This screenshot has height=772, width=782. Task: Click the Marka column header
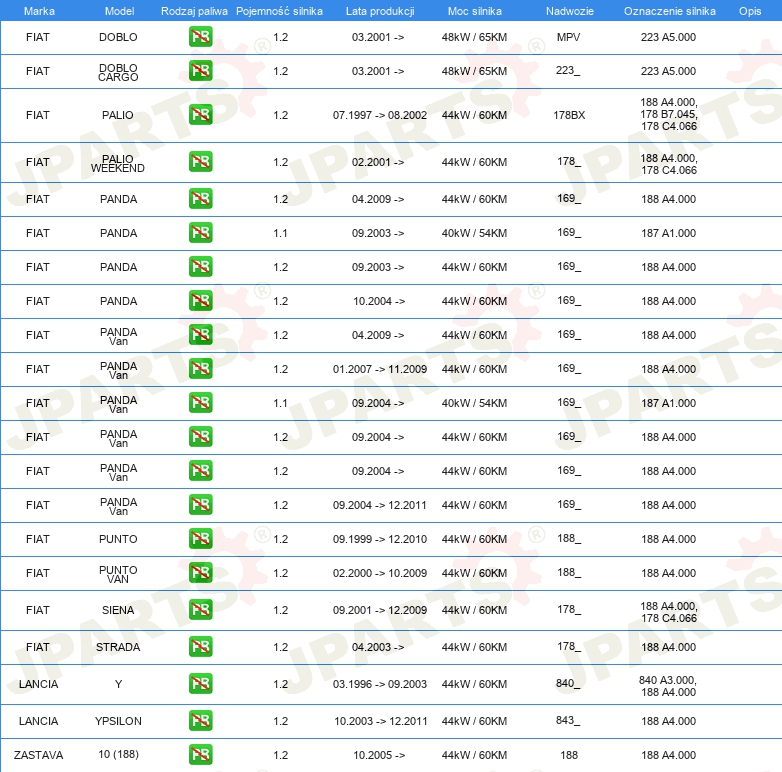pos(39,11)
